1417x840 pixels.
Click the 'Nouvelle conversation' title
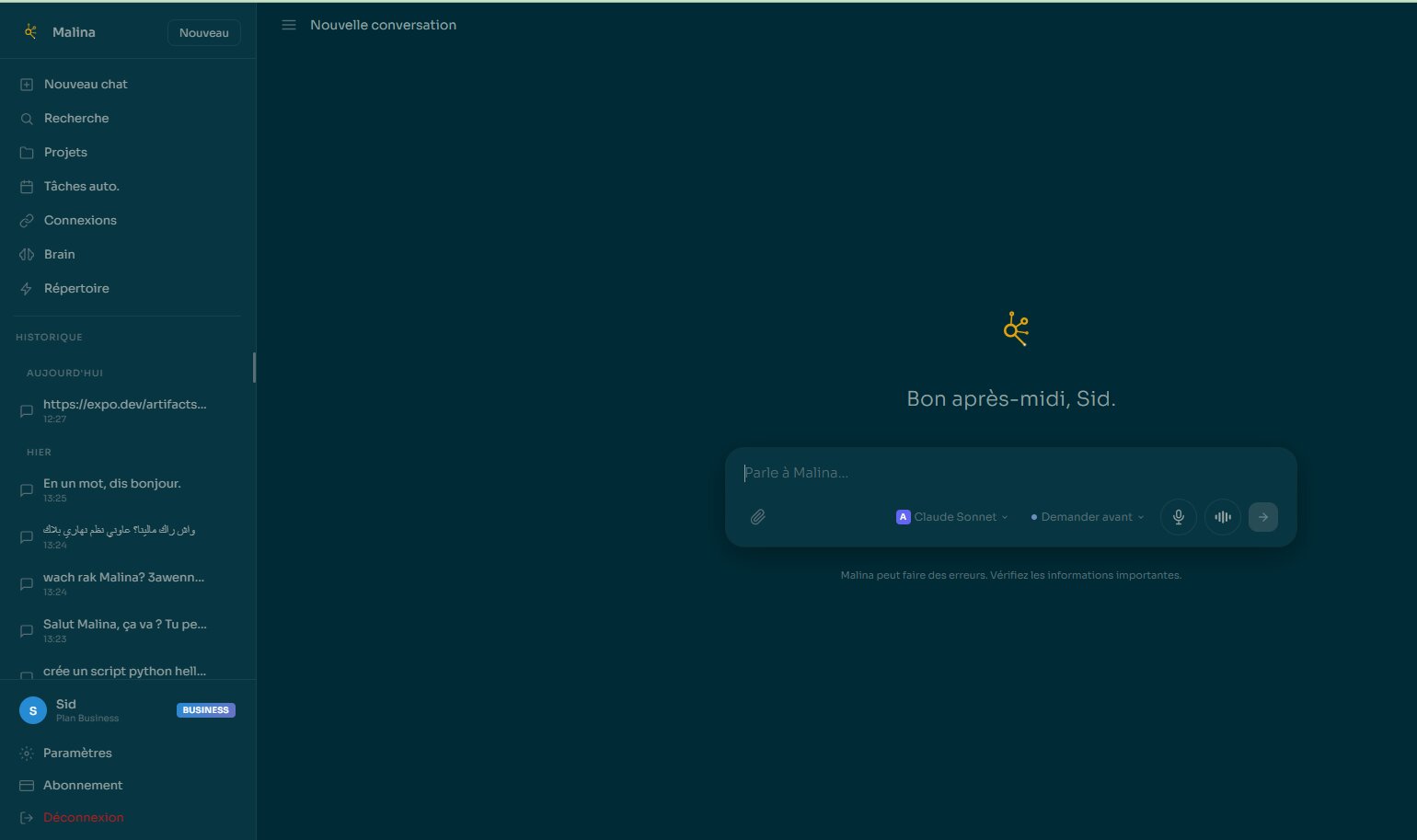383,25
